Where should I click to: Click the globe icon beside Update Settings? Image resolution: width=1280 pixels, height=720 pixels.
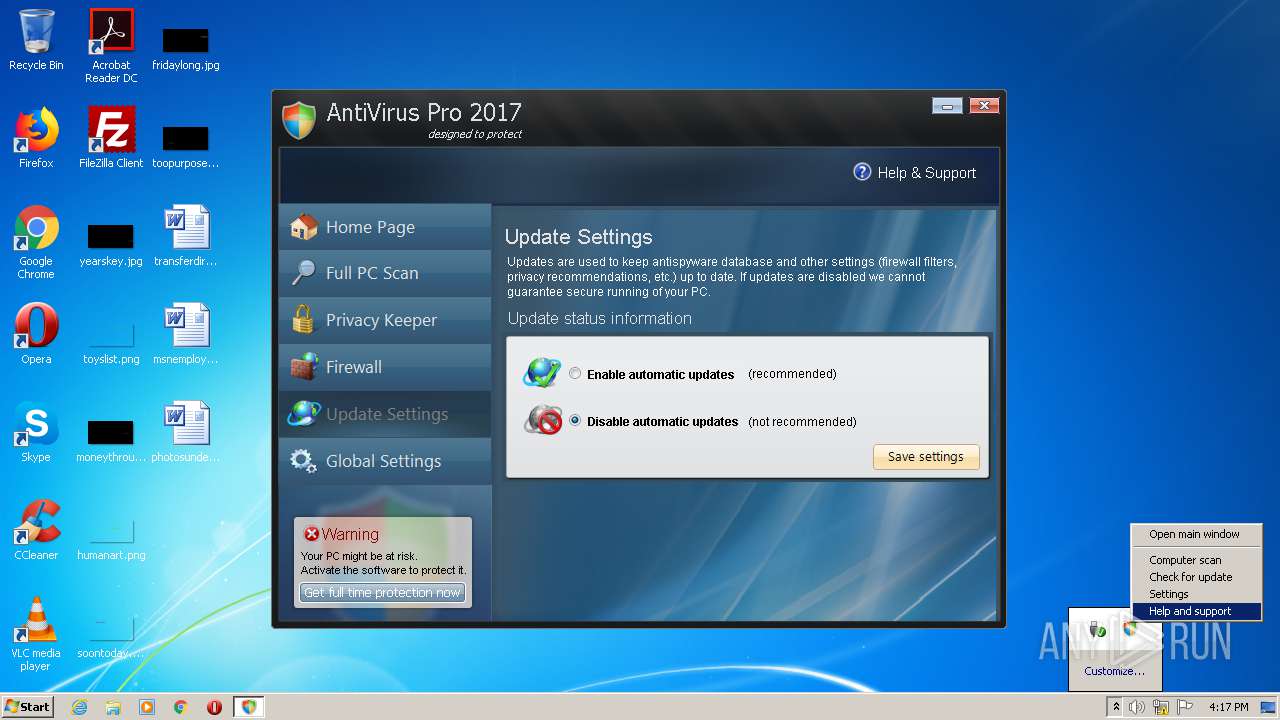303,414
